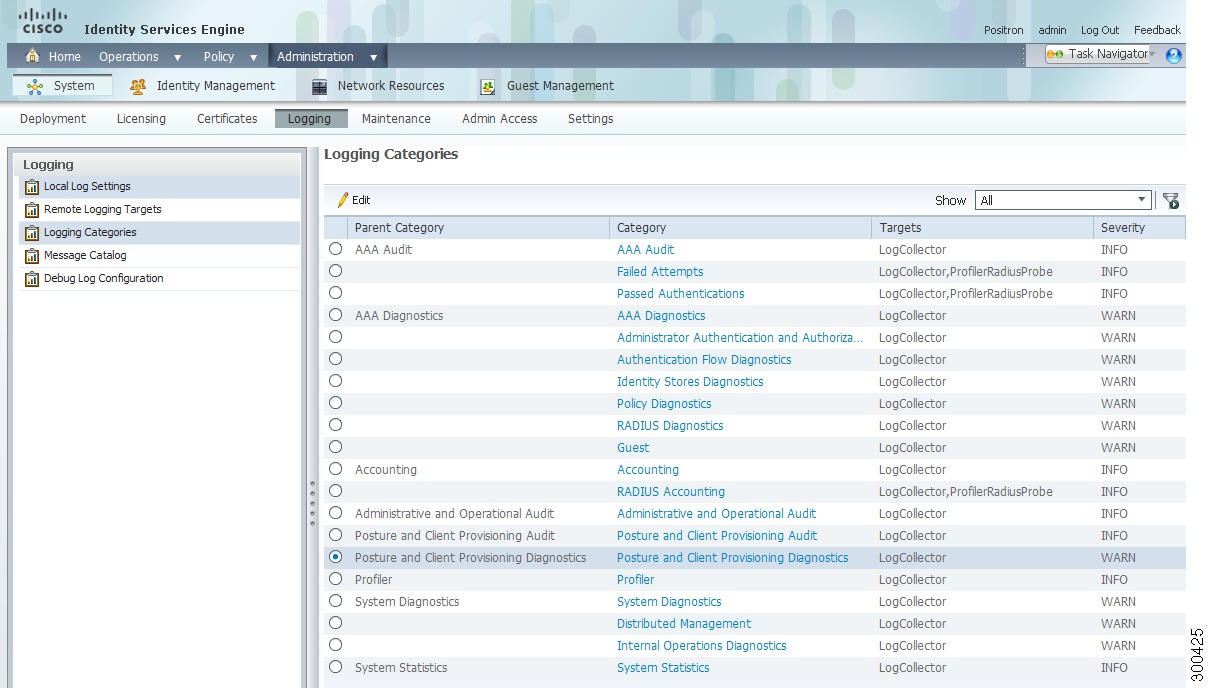
Task: Select the Guest row radio button
Action: coord(335,447)
